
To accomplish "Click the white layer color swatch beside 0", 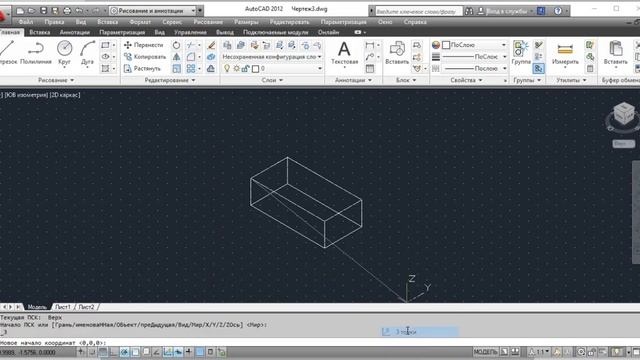I will (256, 69).
